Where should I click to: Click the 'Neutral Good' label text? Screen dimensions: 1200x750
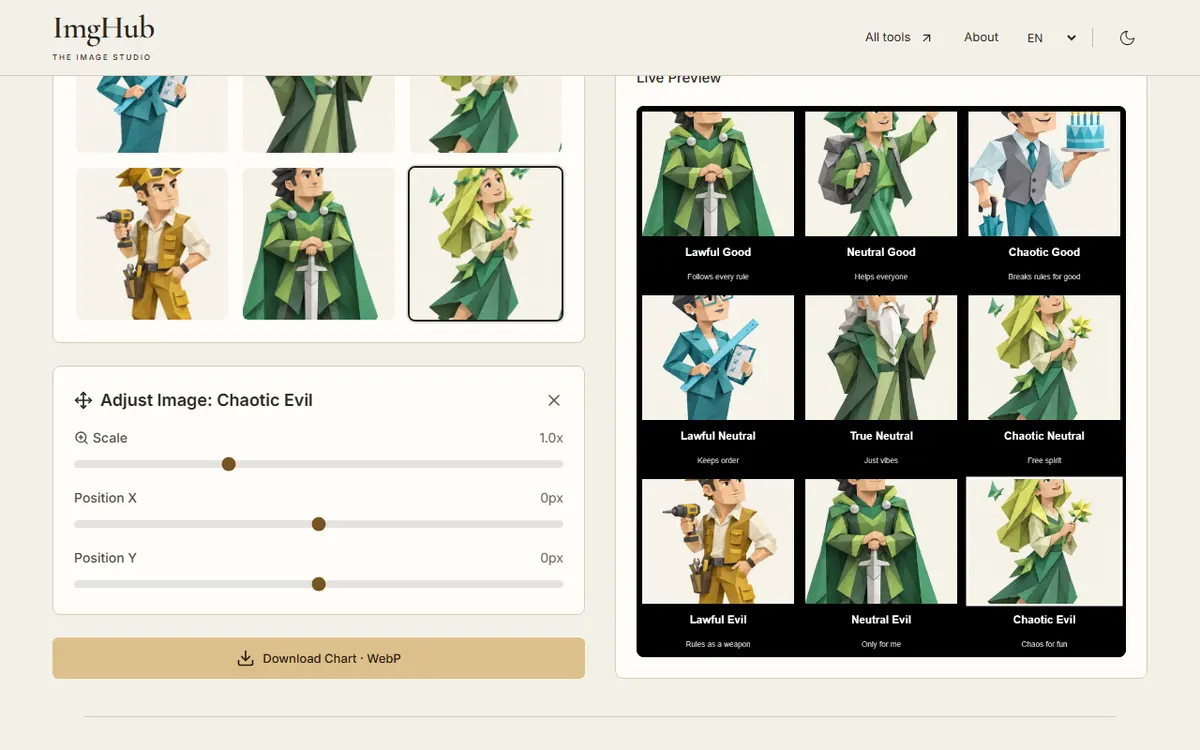(x=881, y=252)
